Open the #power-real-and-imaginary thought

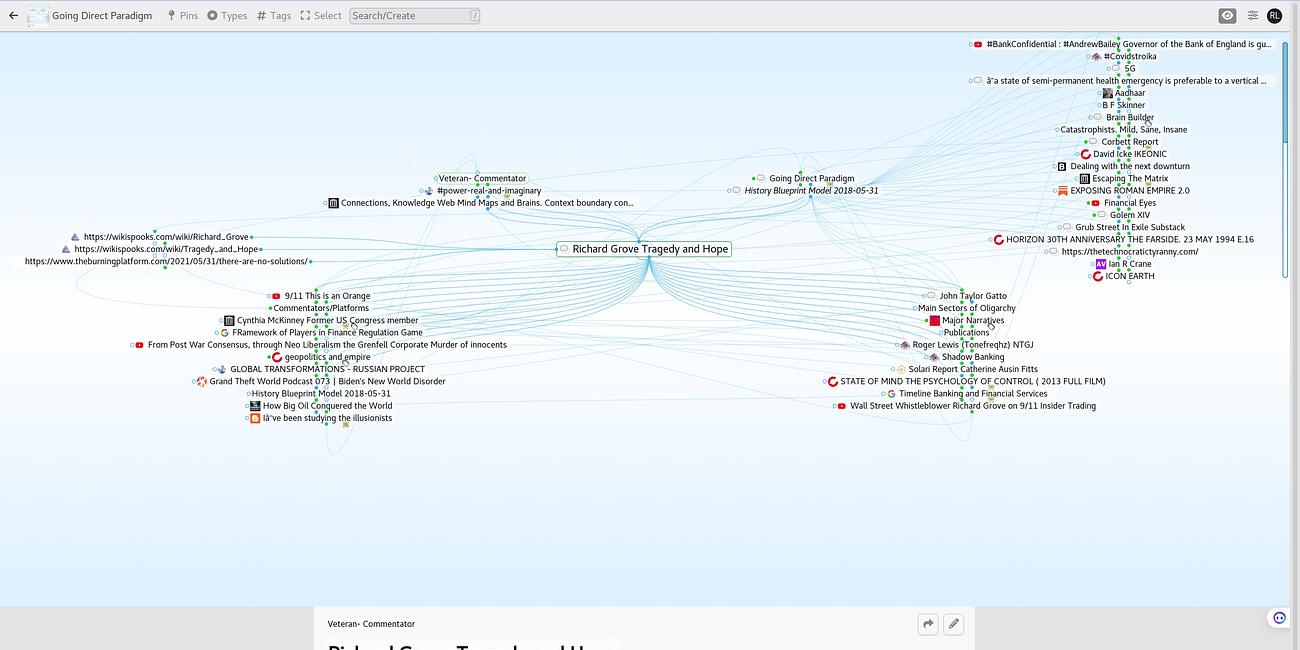(x=489, y=190)
